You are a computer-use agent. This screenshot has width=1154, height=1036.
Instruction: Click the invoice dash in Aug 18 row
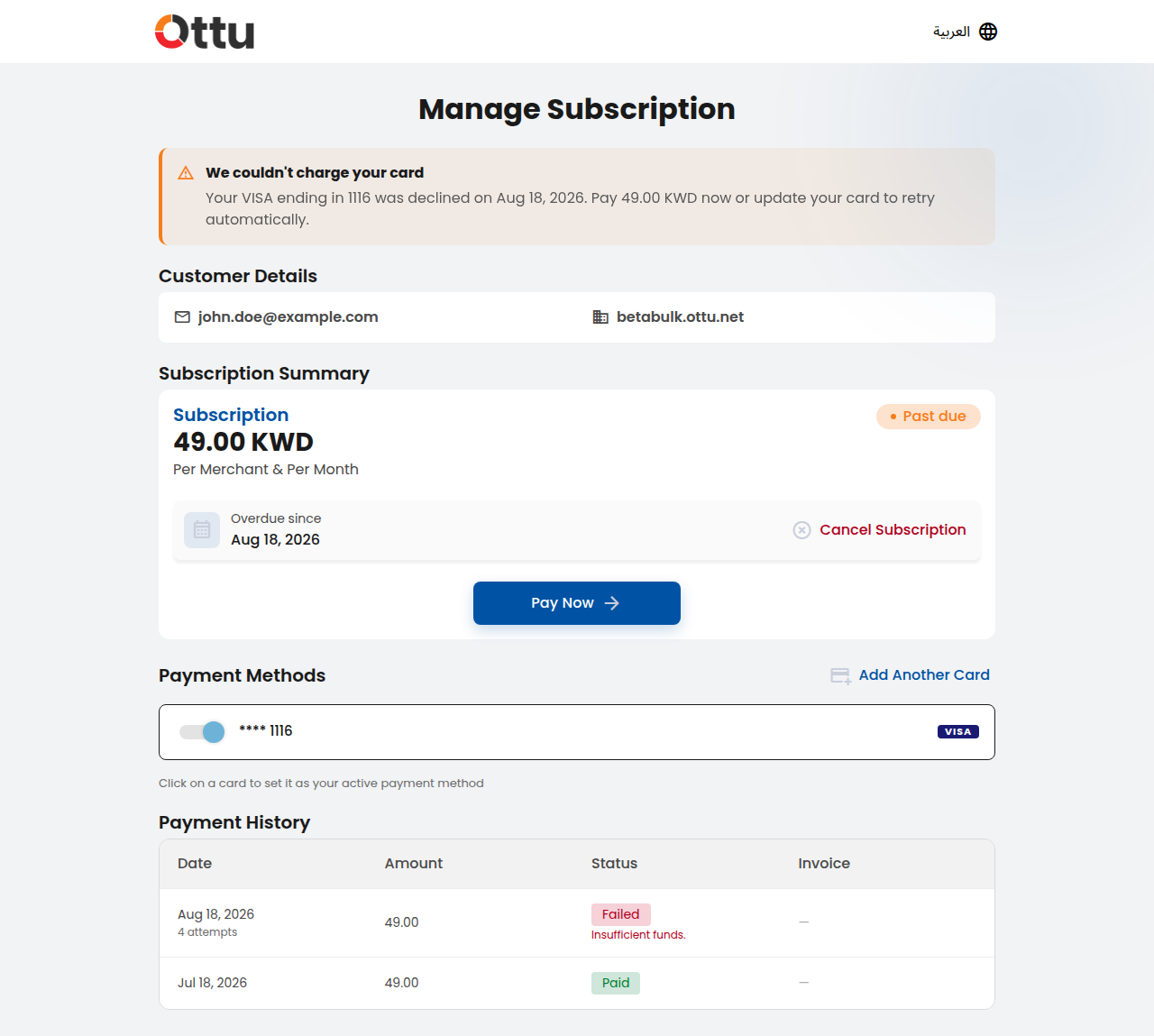(x=803, y=922)
